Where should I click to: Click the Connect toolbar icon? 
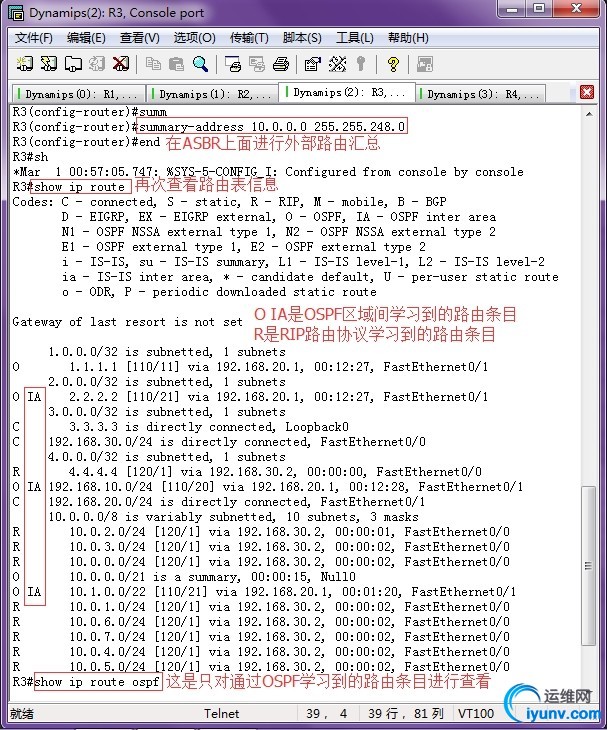click(25, 64)
